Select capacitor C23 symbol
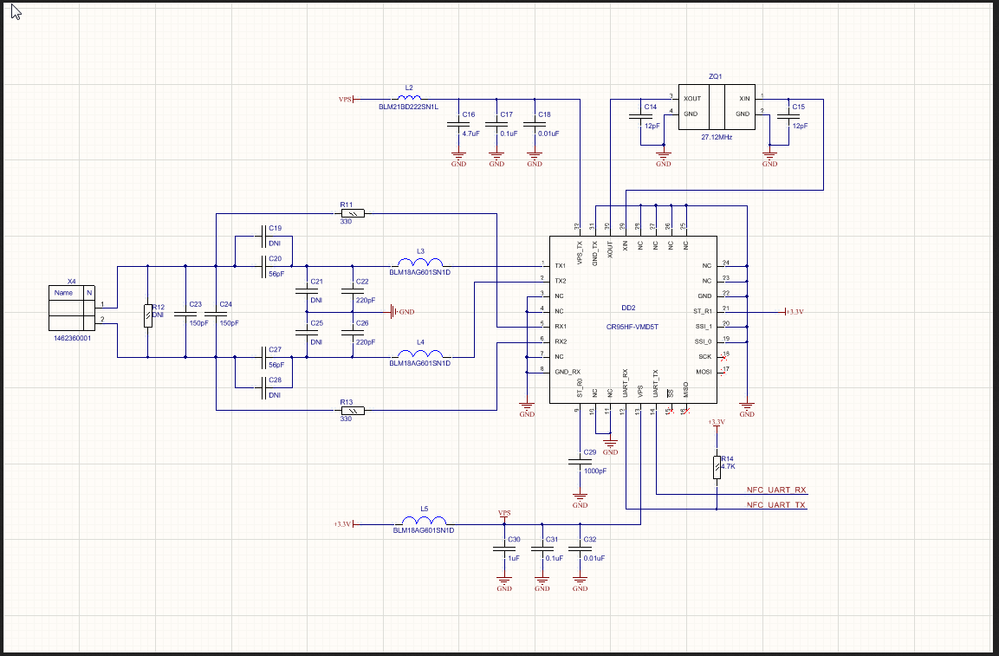The height and width of the screenshot is (656, 999). point(185,315)
